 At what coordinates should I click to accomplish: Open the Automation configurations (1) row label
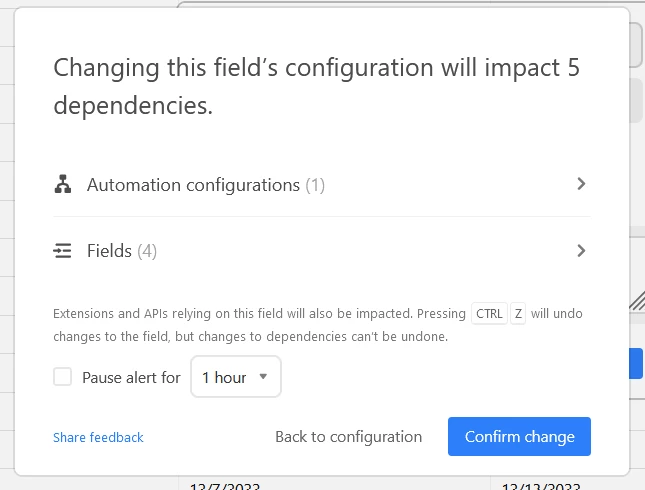(x=206, y=185)
